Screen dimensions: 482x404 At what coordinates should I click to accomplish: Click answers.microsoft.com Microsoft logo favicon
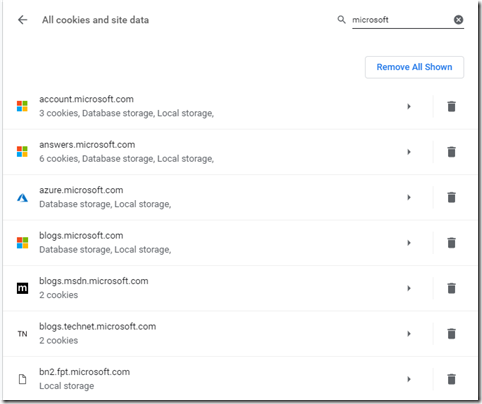[22, 152]
